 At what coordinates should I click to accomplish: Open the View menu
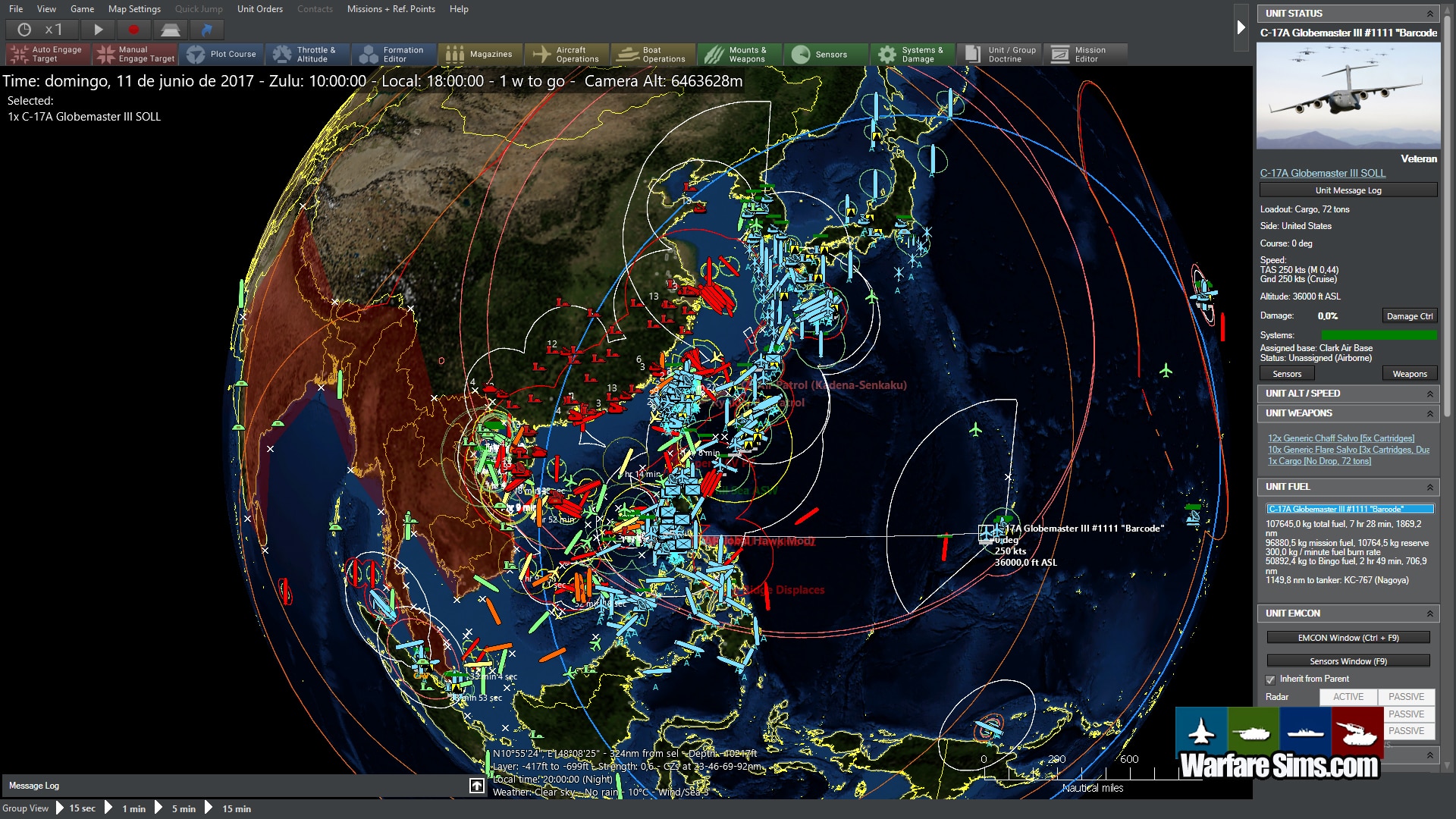(x=46, y=9)
